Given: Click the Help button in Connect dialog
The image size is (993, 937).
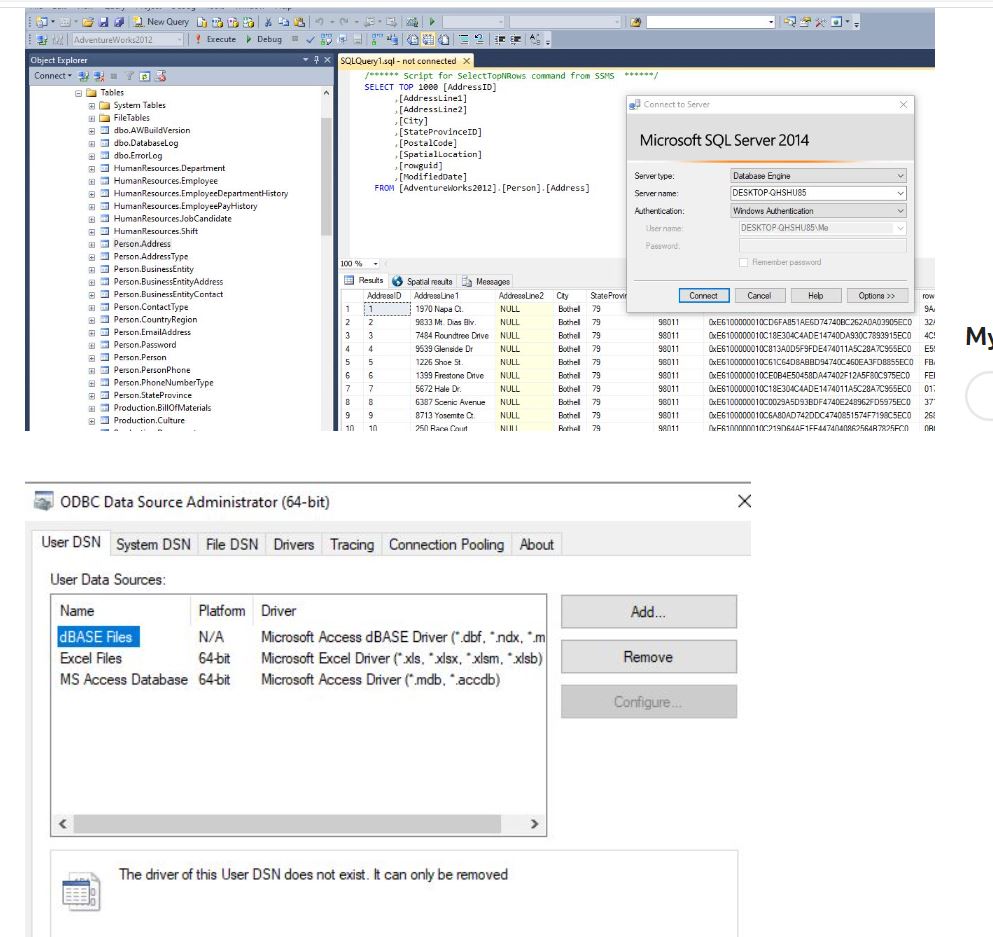Looking at the screenshot, I should click(x=816, y=296).
